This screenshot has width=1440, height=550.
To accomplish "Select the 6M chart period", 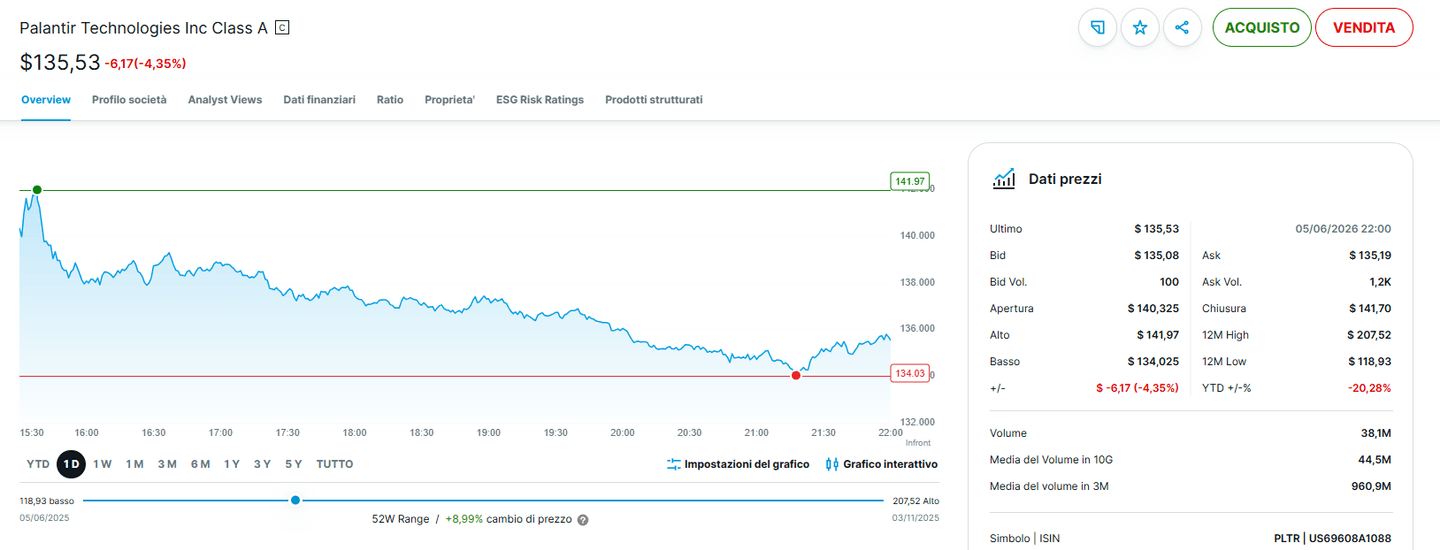I will 200,464.
